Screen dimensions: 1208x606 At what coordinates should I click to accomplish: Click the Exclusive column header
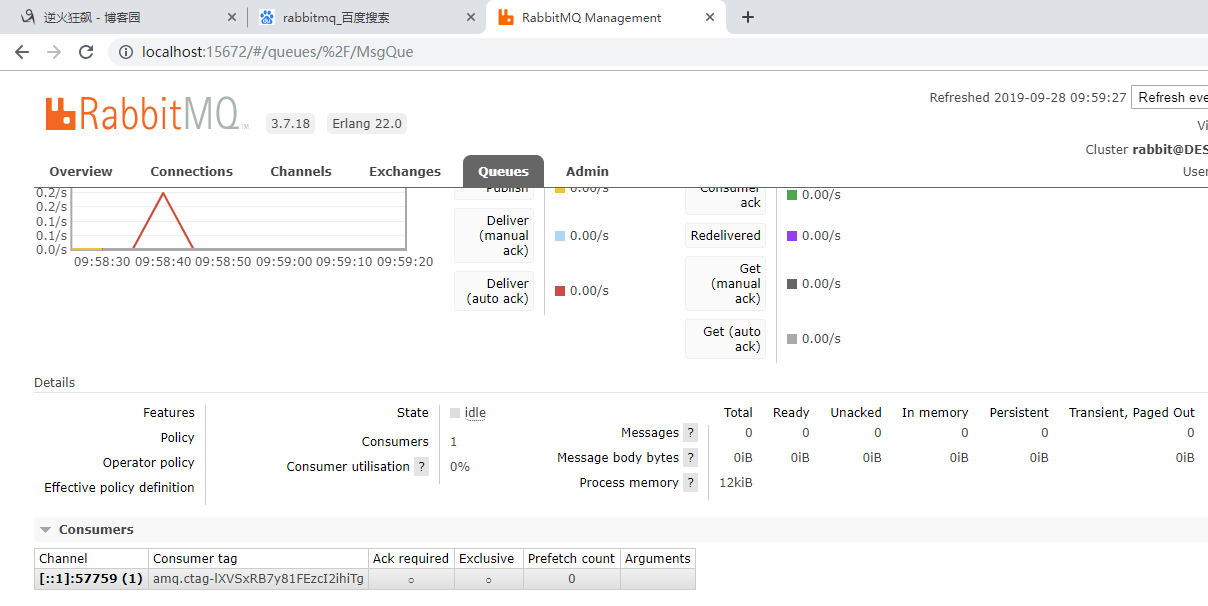(487, 559)
